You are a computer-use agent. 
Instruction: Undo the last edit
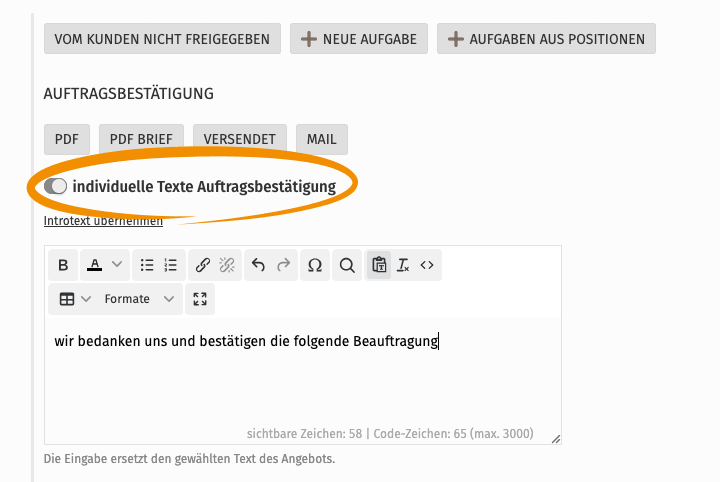[x=259, y=265]
